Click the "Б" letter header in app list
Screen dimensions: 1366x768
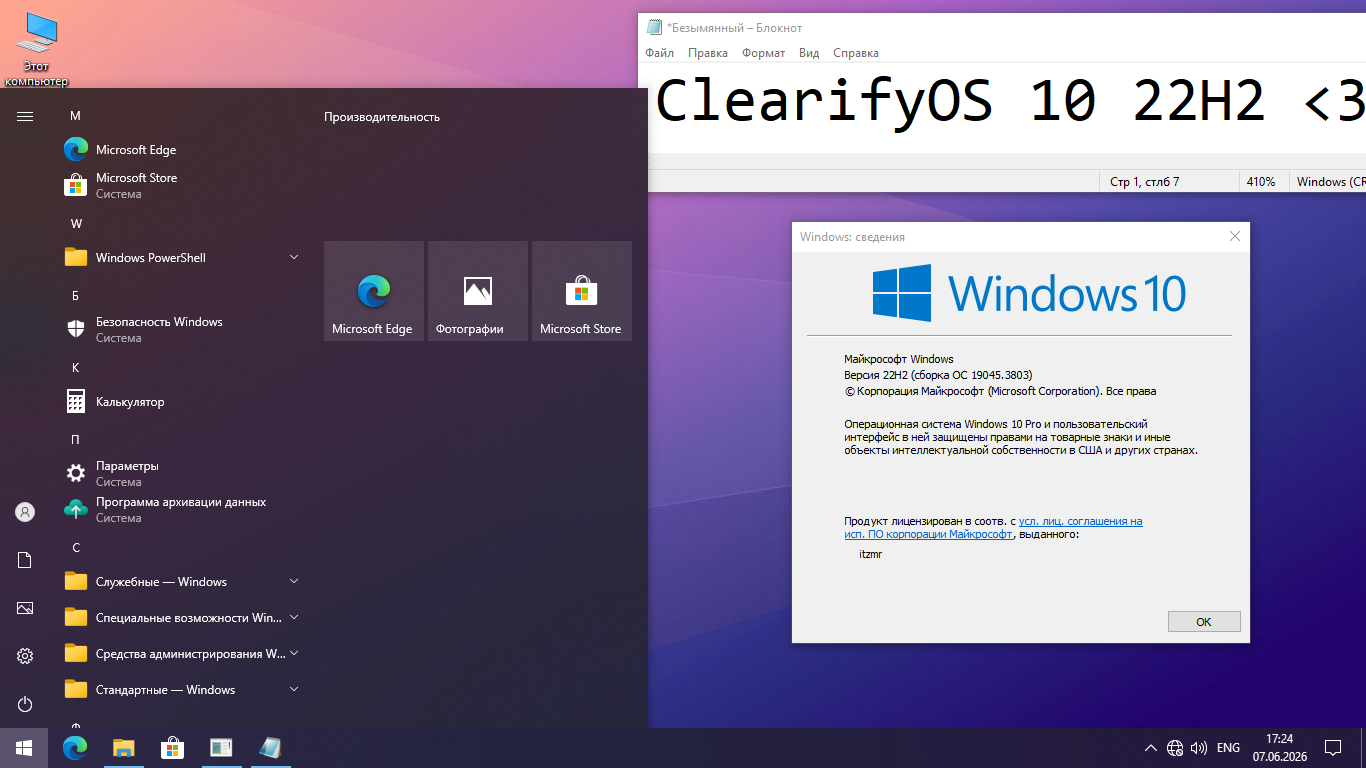coord(75,296)
